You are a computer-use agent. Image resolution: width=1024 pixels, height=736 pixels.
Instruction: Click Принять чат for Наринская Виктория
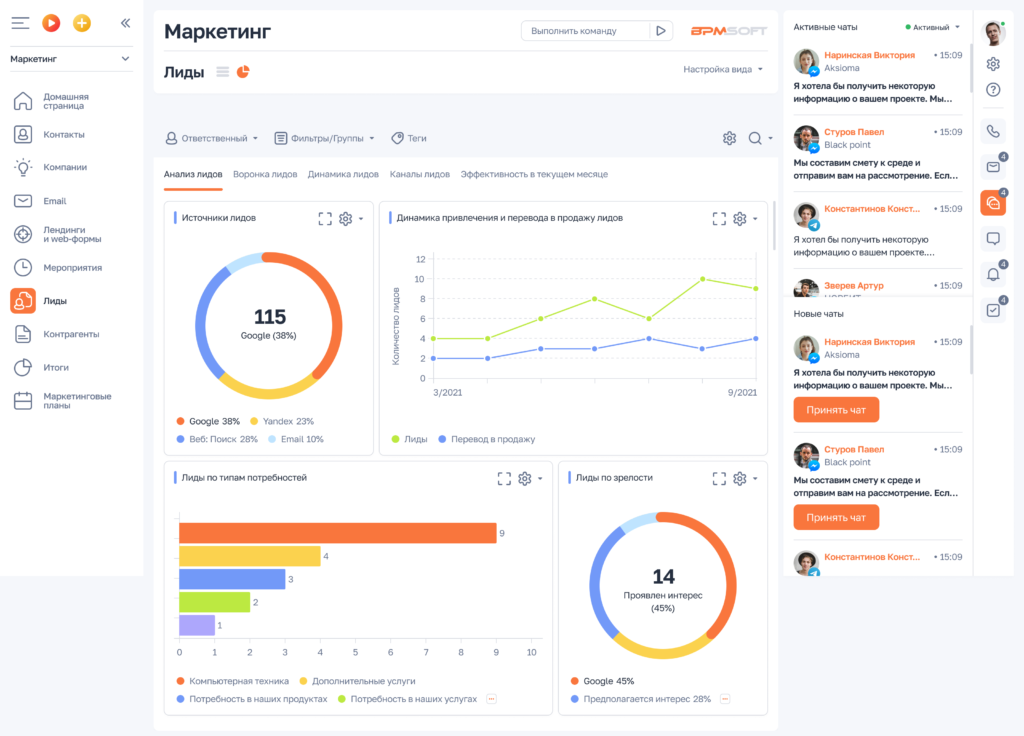(836, 410)
